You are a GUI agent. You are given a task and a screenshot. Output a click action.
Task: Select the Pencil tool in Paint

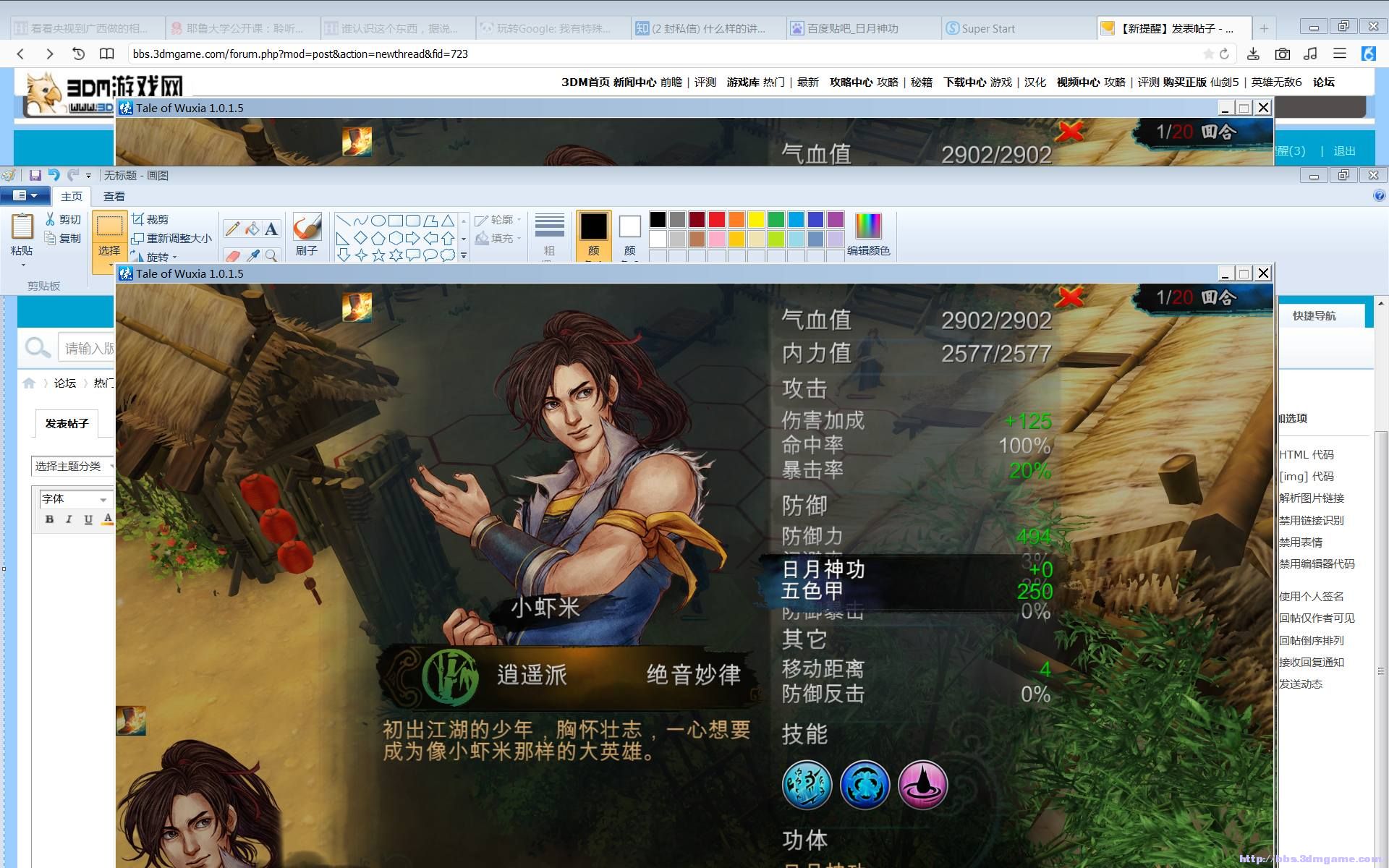point(232,229)
